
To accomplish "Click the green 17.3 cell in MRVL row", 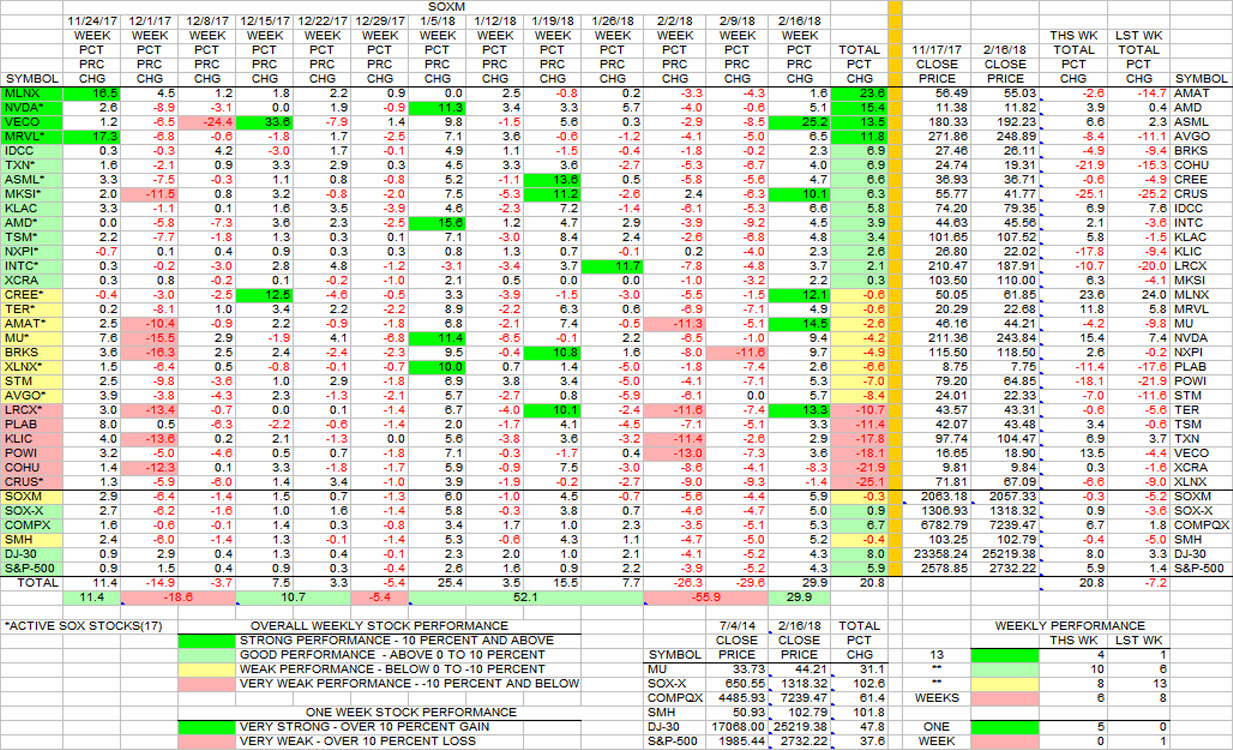I will click(x=92, y=136).
